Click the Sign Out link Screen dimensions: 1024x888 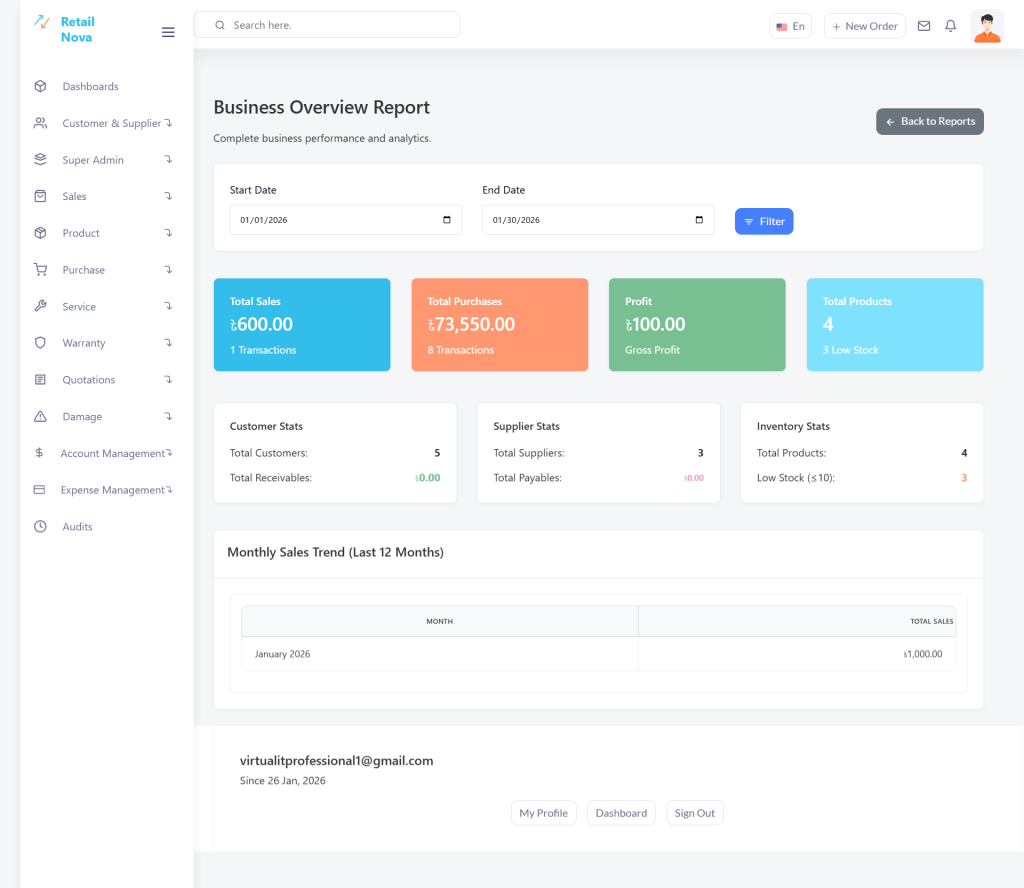[694, 813]
